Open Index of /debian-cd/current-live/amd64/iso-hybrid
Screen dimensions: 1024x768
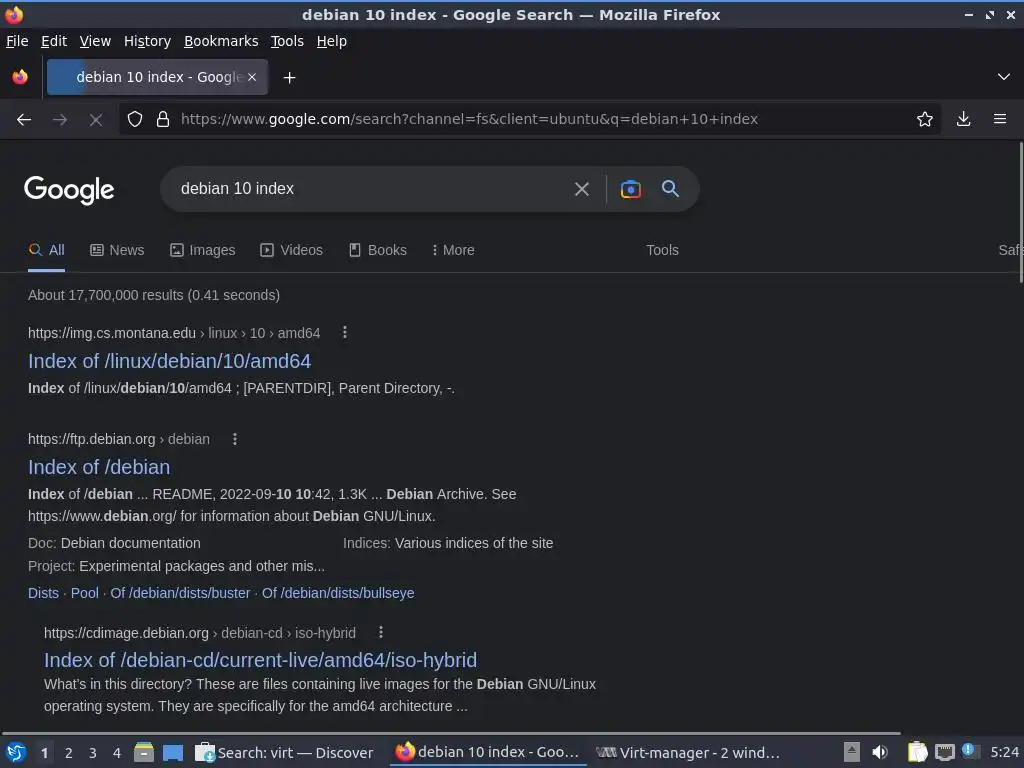(x=261, y=660)
